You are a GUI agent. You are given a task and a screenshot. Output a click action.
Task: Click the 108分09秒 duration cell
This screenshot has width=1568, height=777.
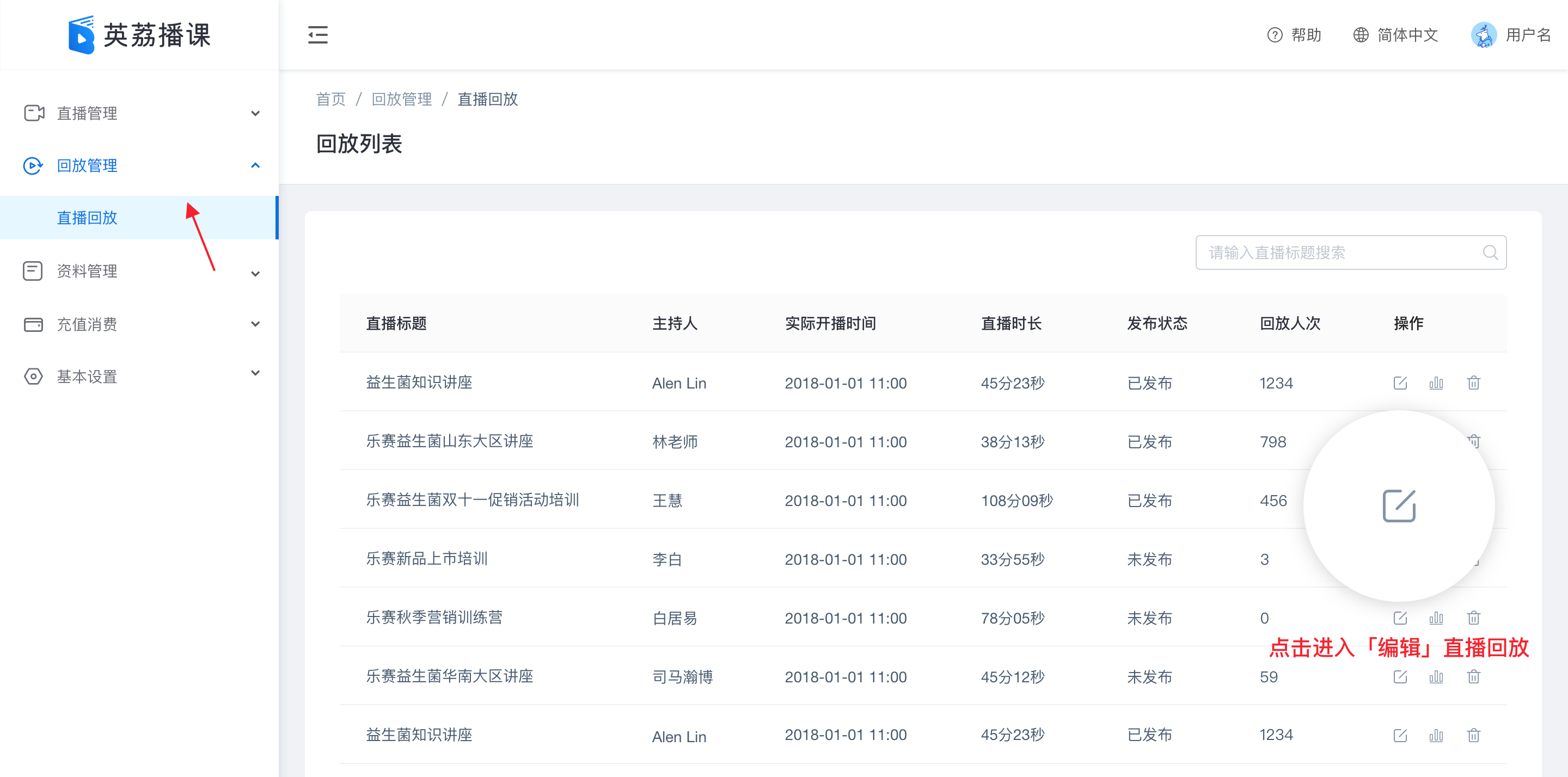tap(1016, 501)
